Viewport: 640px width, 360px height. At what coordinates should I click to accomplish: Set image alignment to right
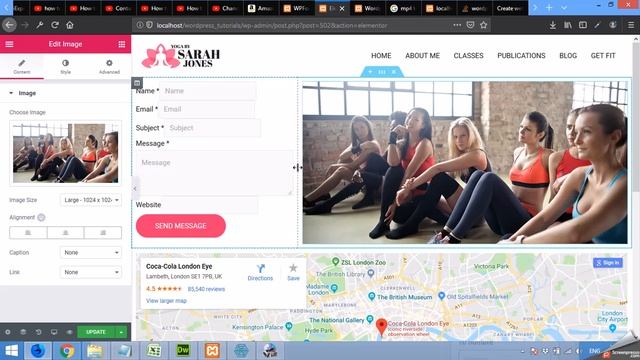tap(103, 233)
